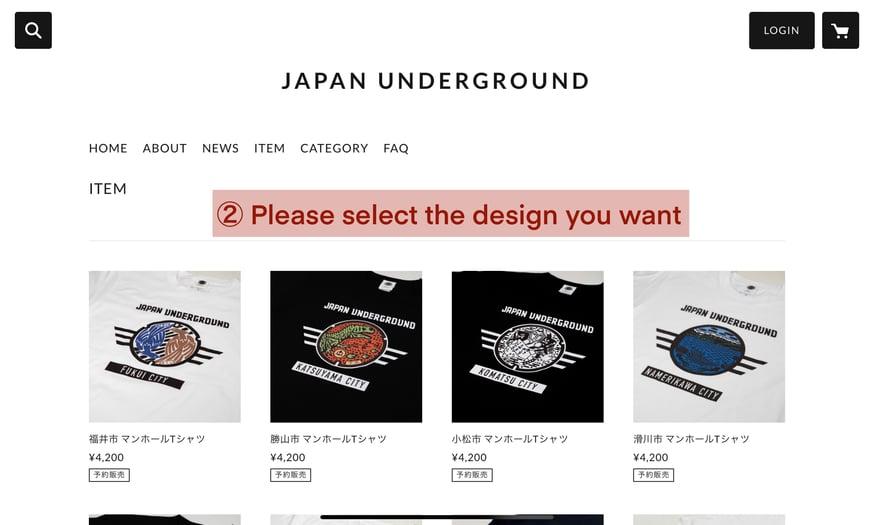Open the ABOUT page

point(164,148)
